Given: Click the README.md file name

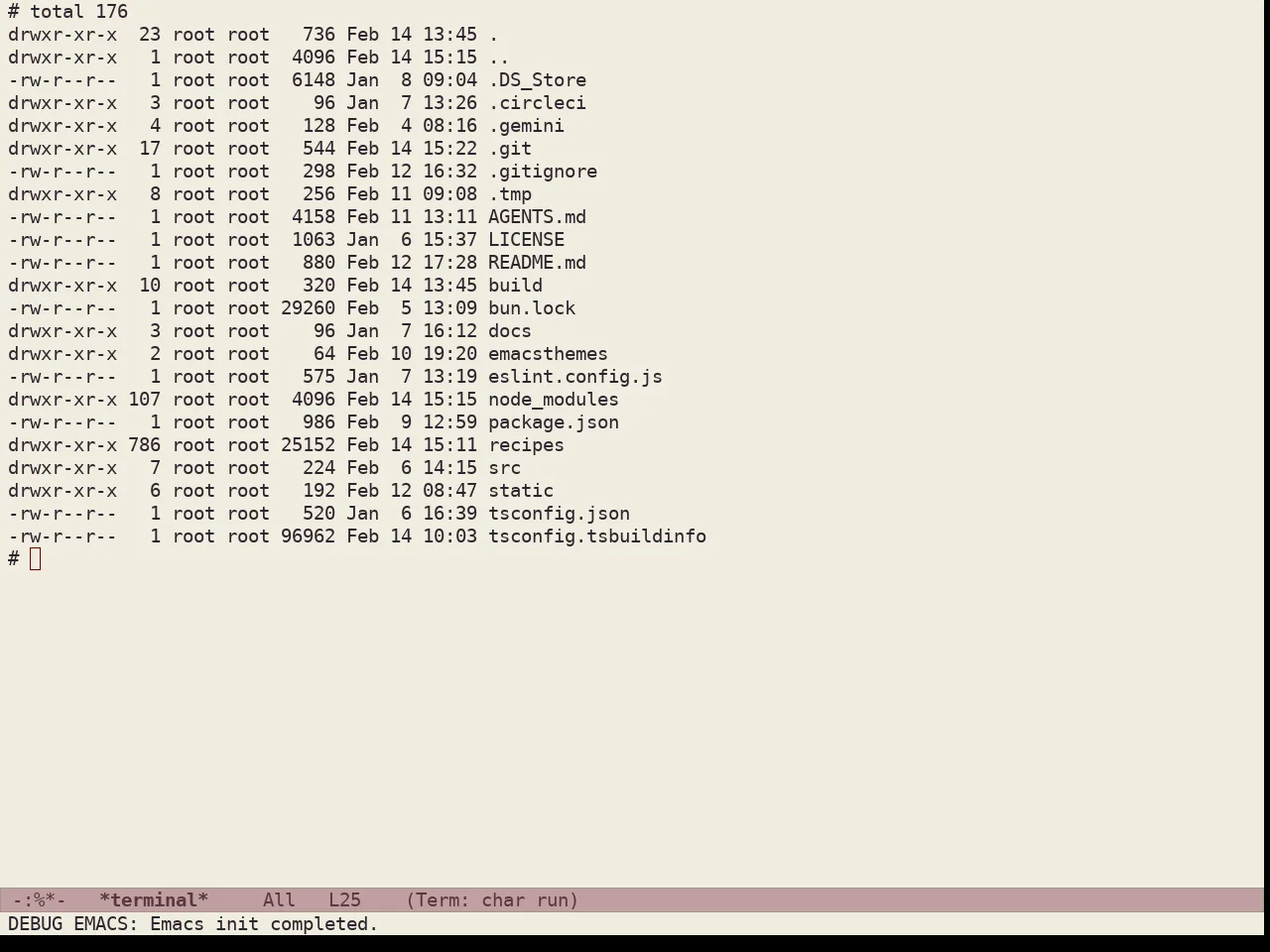Looking at the screenshot, I should [537, 263].
